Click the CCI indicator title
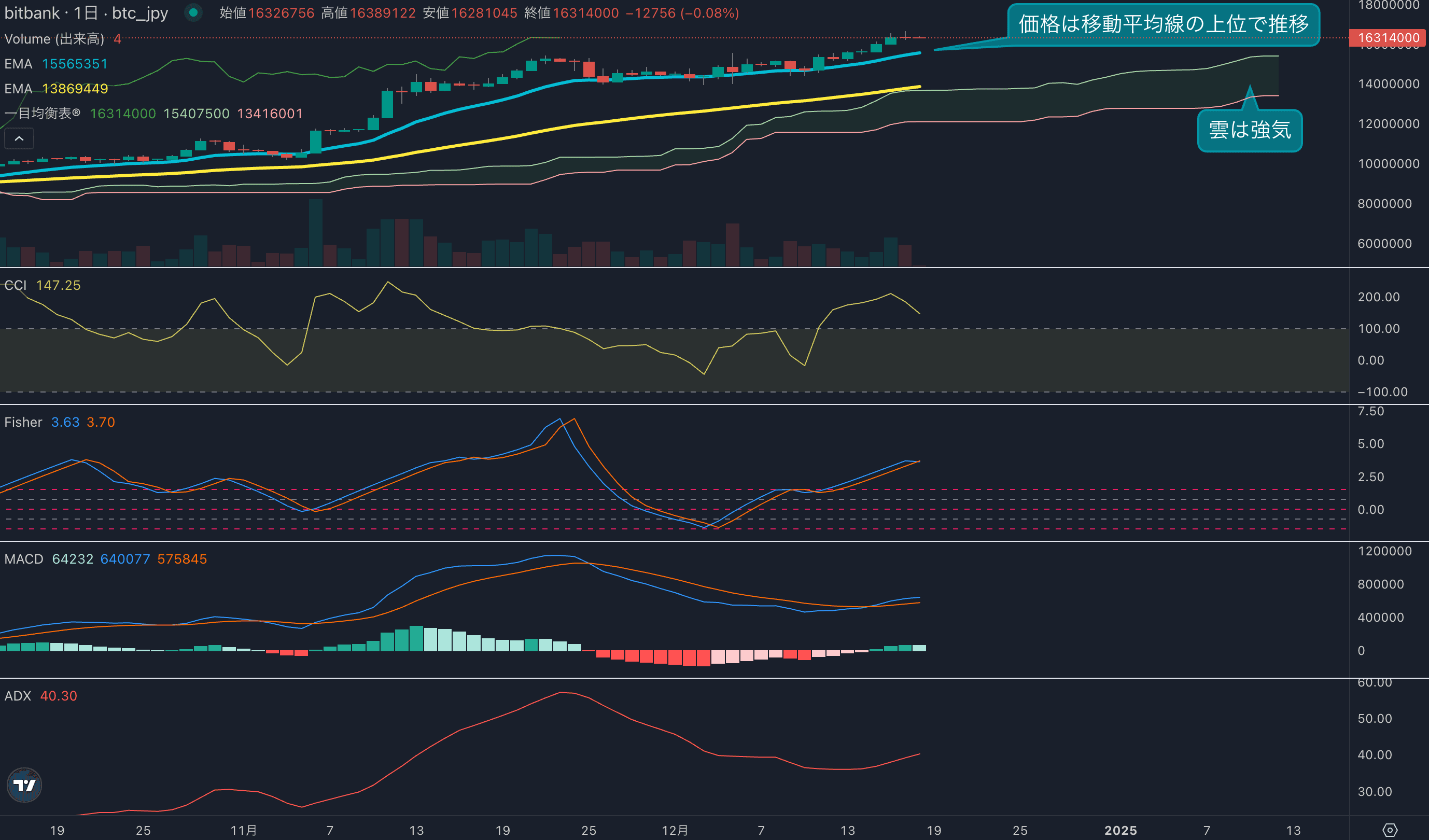Screen dimensions: 1429x840 click(16, 285)
